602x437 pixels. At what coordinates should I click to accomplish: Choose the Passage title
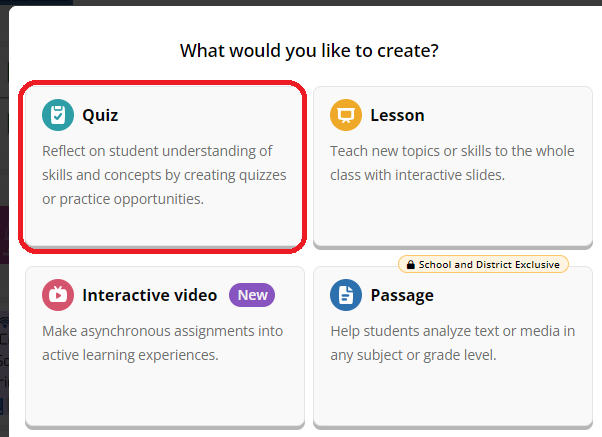point(402,295)
